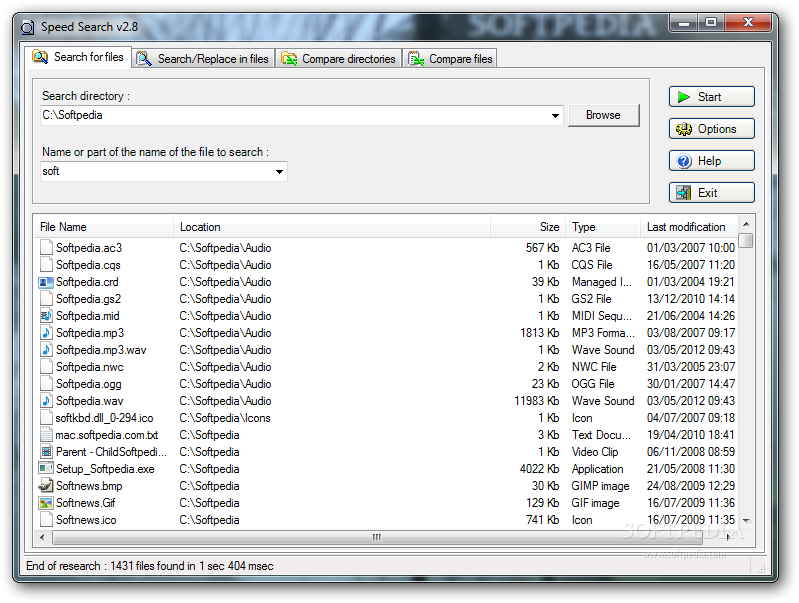Click the image icon of Softpedia.crd
This screenshot has height=603, width=799.
(46, 282)
